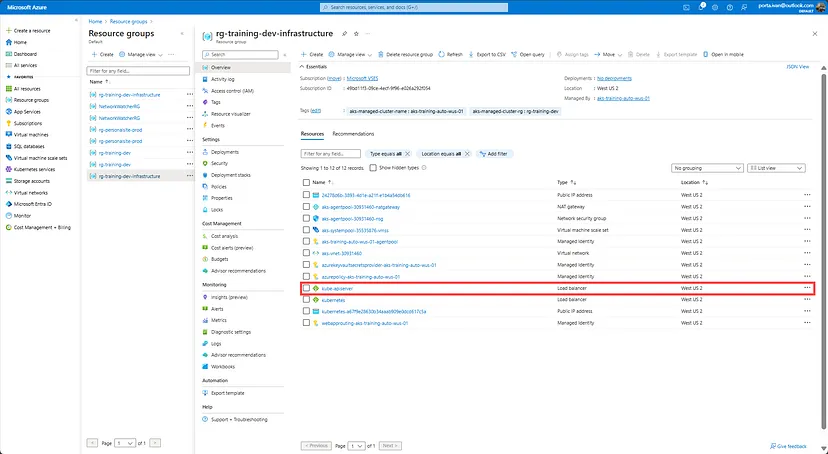This screenshot has width=828, height=454.
Task: Open the kube-apiserver resource link
Action: point(337,288)
